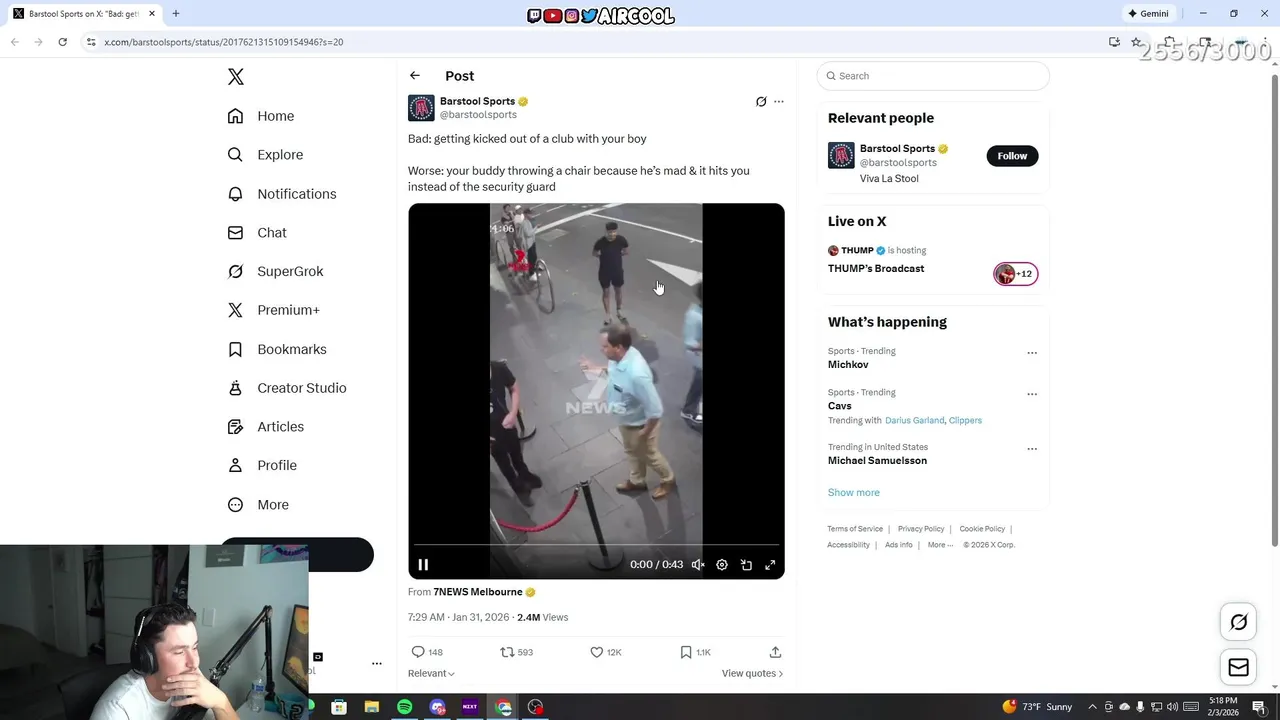
Task: Open Darius Garland trend link
Action: point(914,421)
